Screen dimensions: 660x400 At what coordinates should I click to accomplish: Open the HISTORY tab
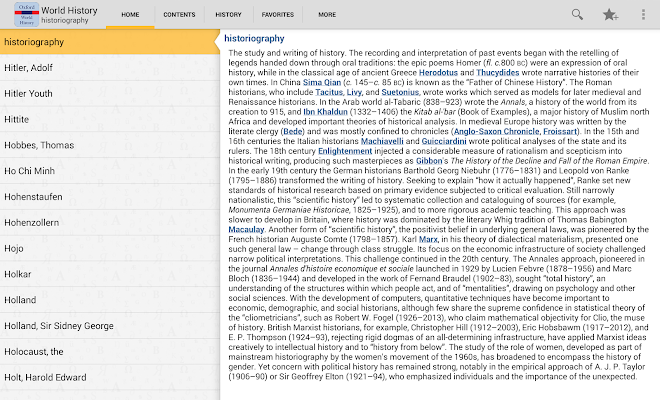[x=229, y=15]
